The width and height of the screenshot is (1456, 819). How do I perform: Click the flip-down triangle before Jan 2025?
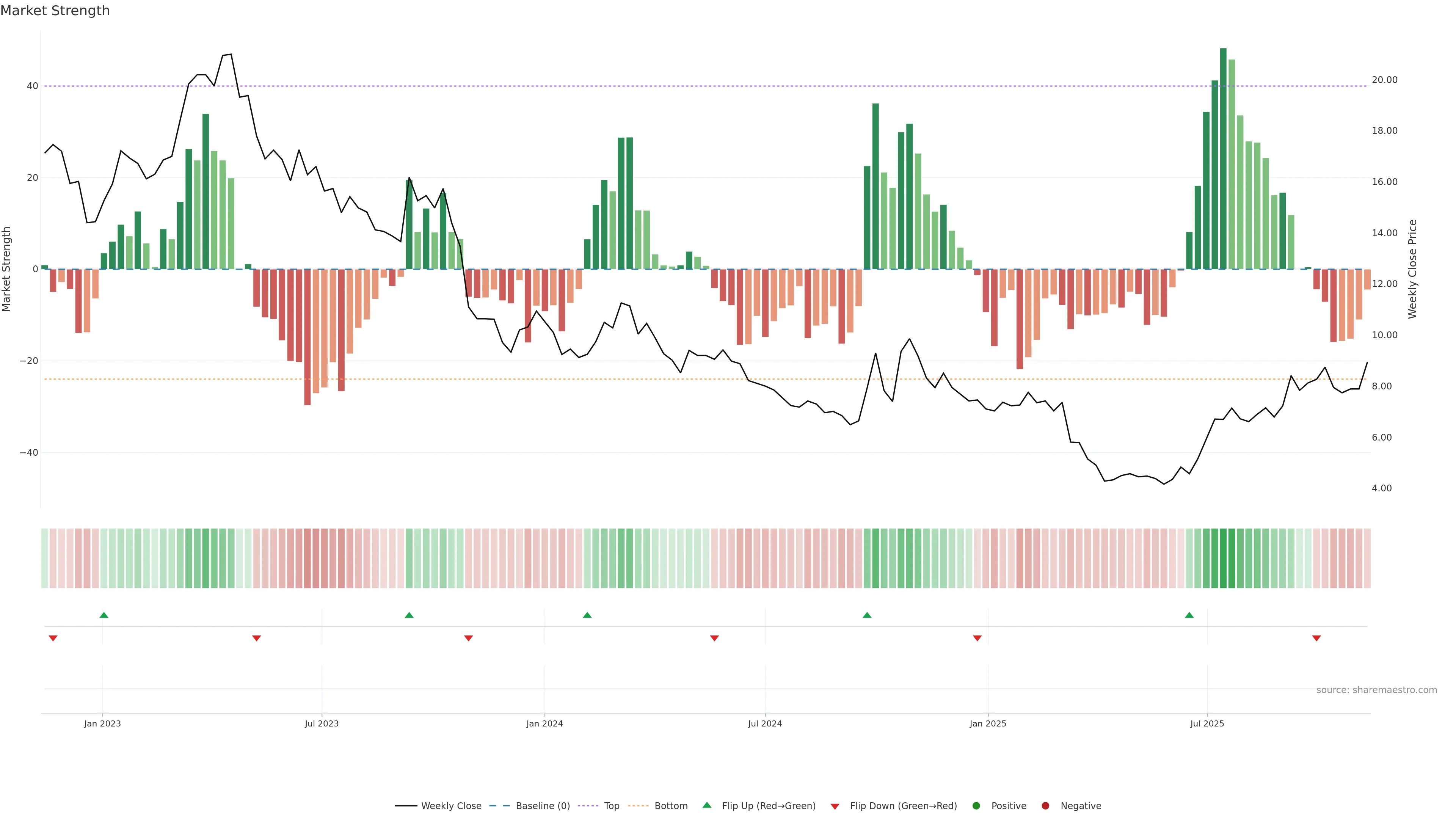[977, 638]
